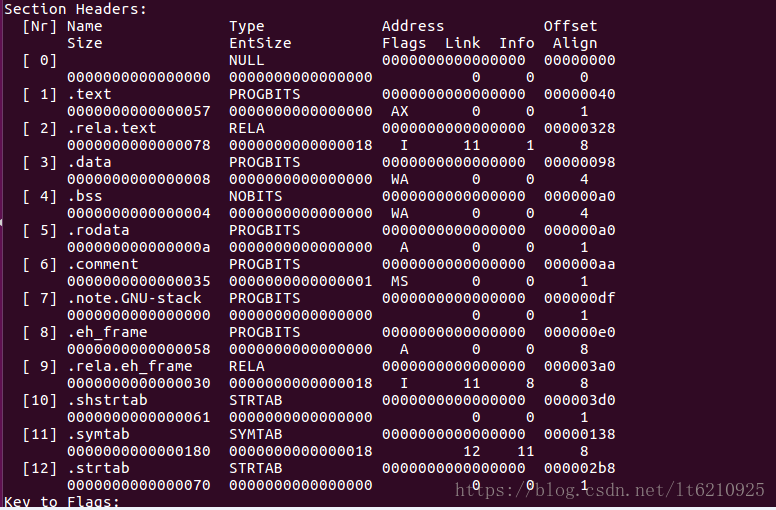Select the '.data' section name
This screenshot has height=510, width=776.
tap(89, 162)
